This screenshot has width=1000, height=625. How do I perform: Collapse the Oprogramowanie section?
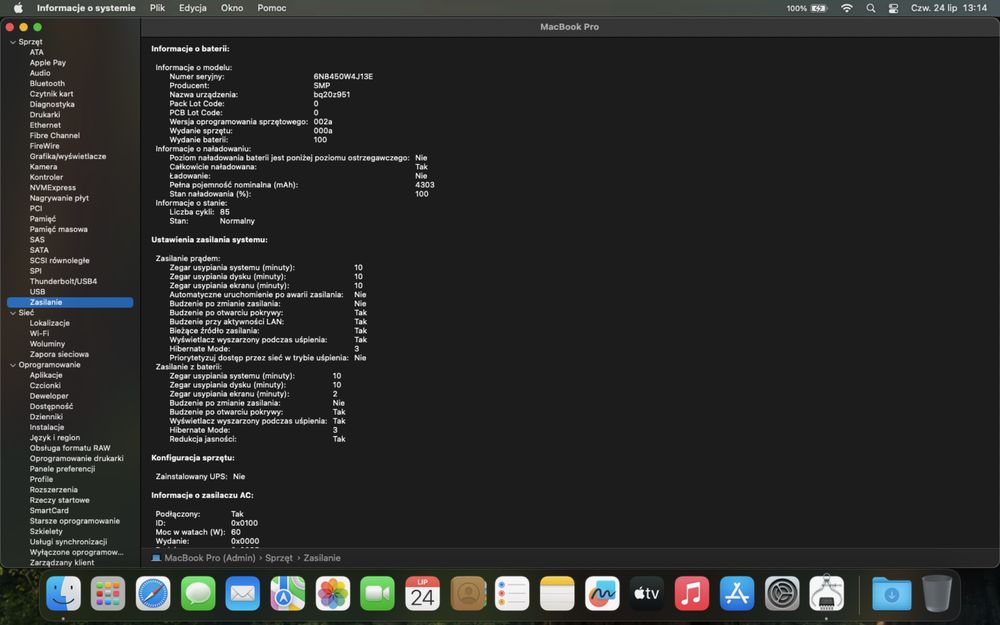click(13, 365)
